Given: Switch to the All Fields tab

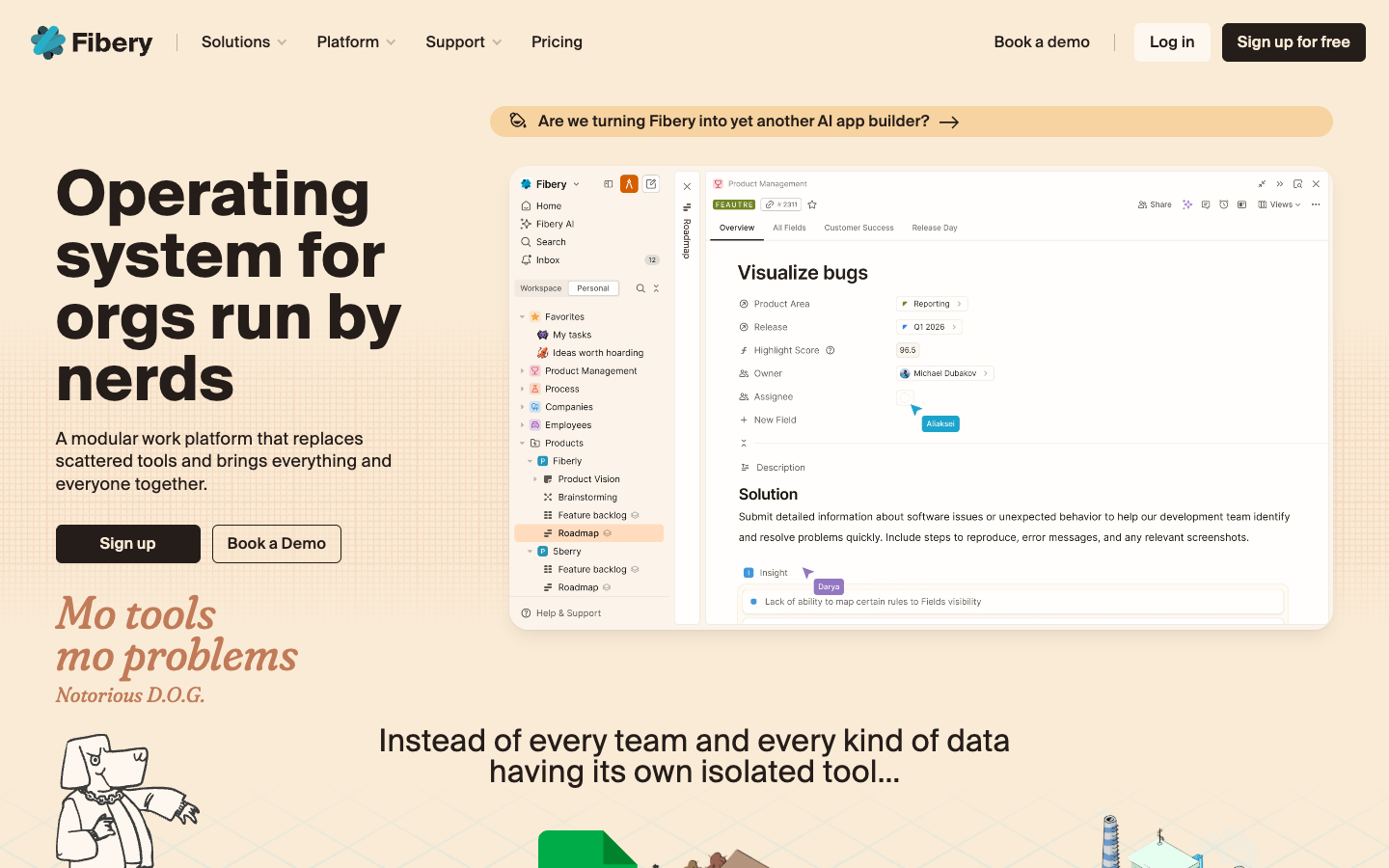Looking at the screenshot, I should pyautogui.click(x=789, y=229).
